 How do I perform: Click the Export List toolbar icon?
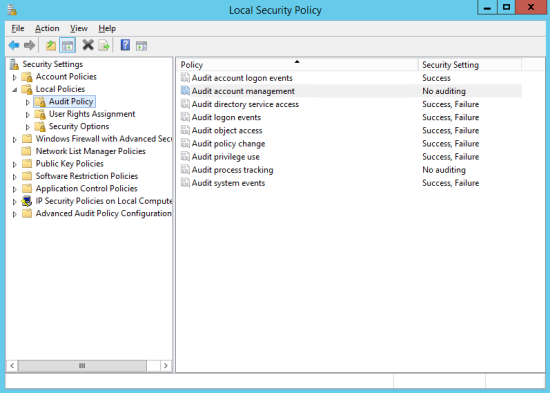click(x=104, y=45)
